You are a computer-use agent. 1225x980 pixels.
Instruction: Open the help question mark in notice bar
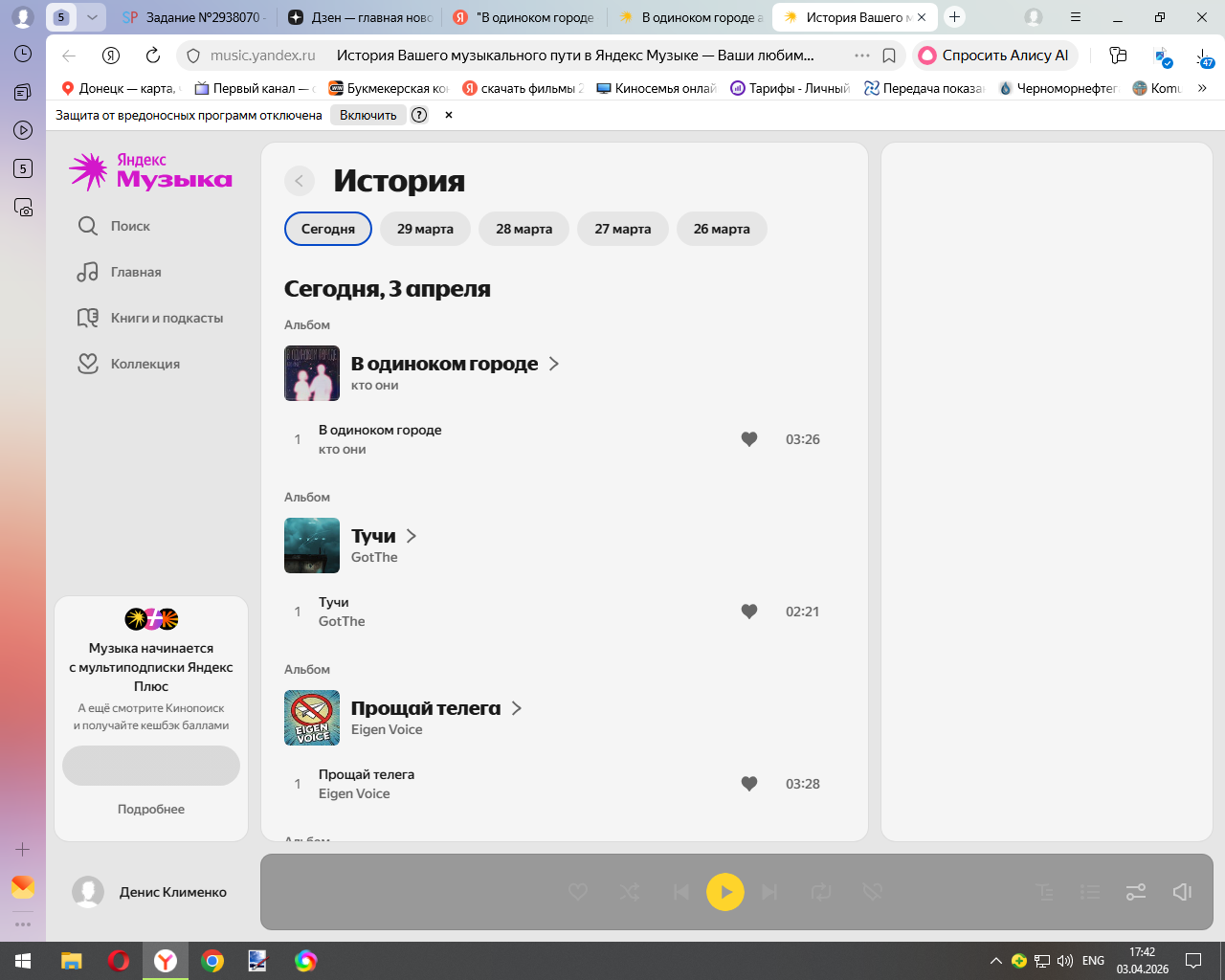point(419,115)
